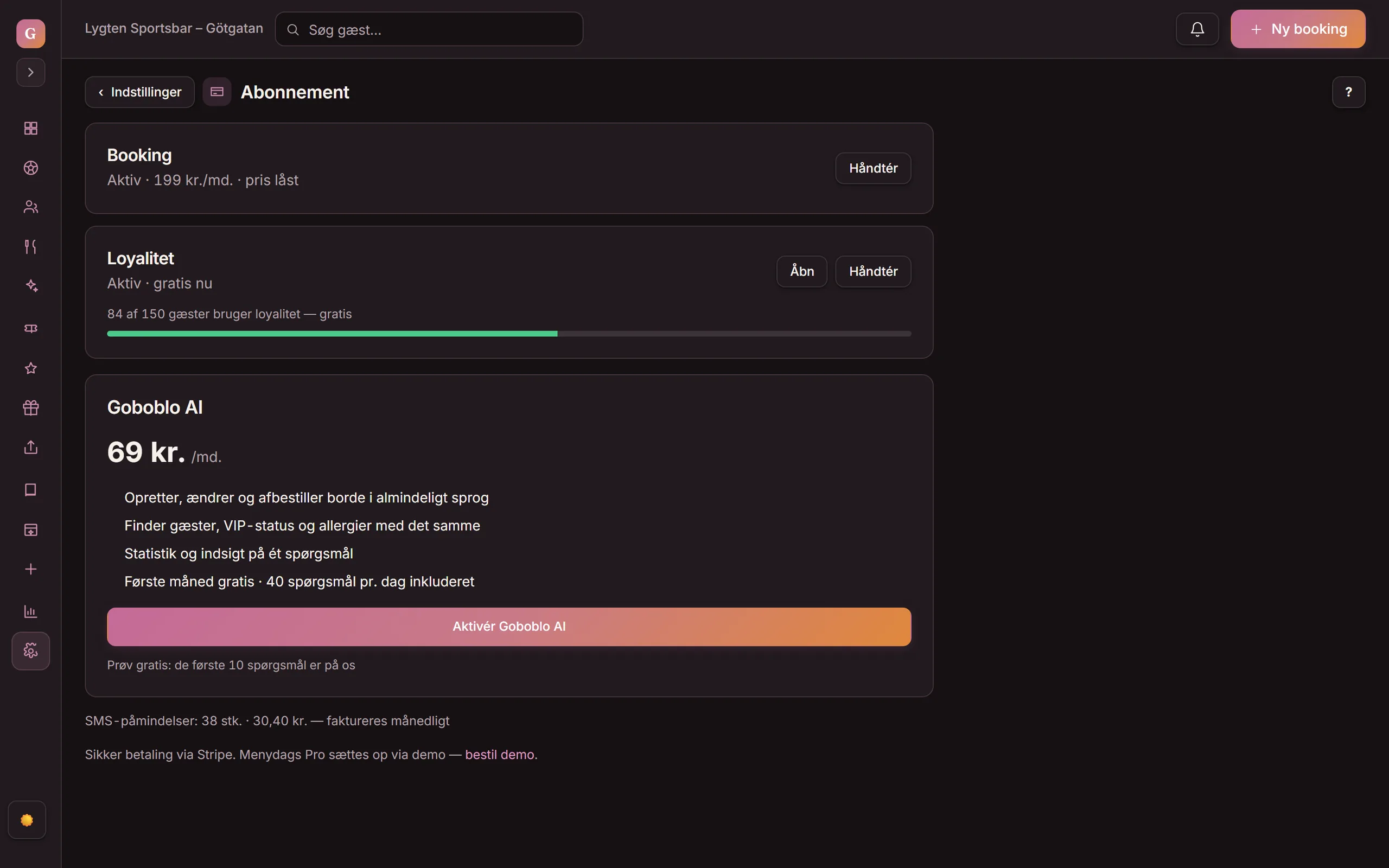Click Håndtér for the Booking plan
Image resolution: width=1389 pixels, height=868 pixels.
[x=873, y=168]
